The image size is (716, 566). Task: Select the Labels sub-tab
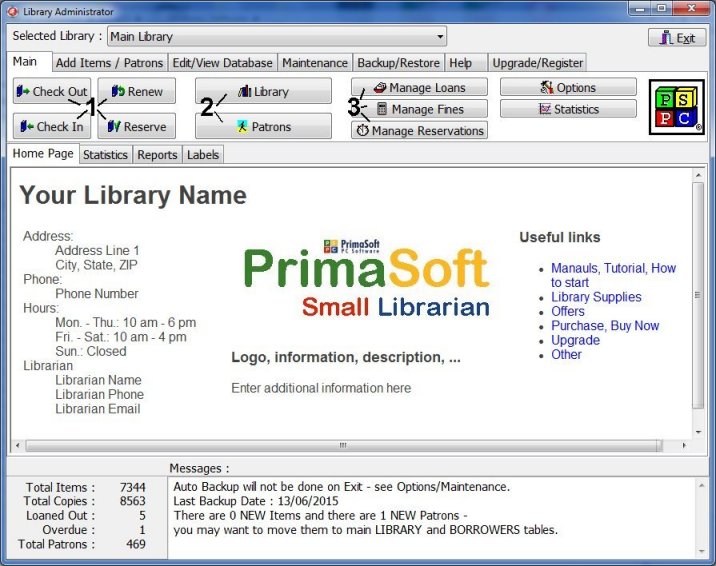point(203,155)
